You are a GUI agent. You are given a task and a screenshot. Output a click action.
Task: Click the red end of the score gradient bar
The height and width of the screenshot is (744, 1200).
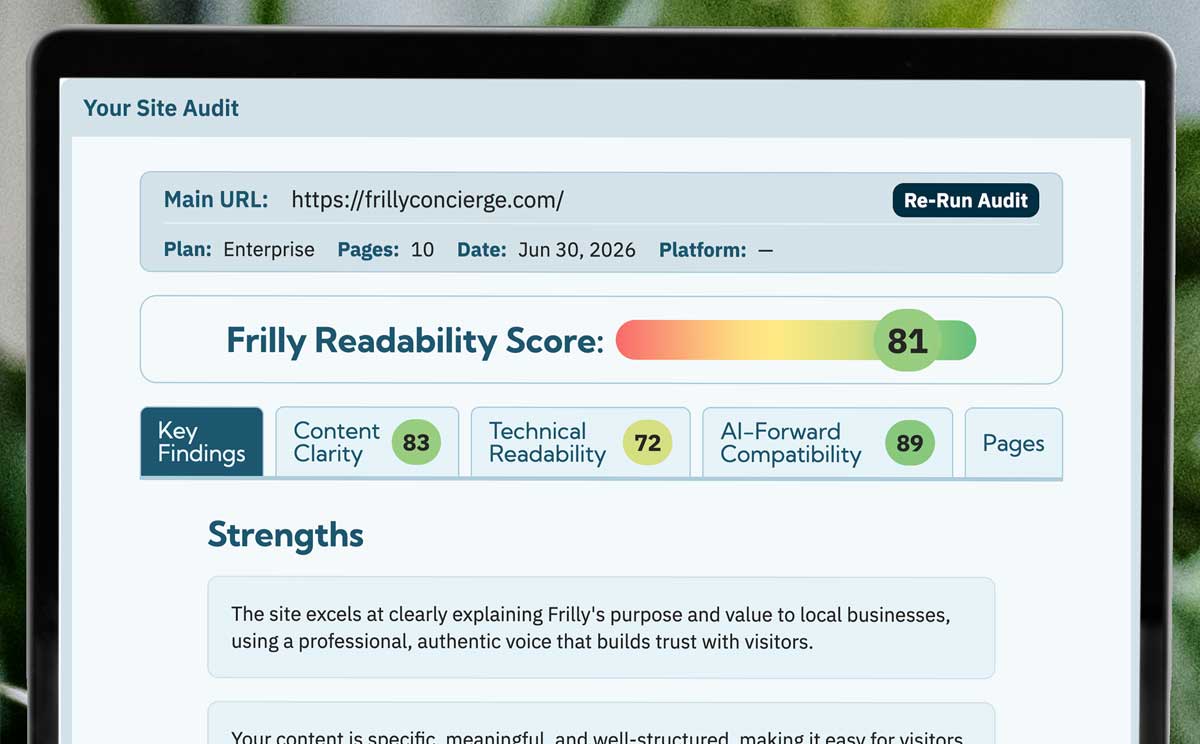pyautogui.click(x=632, y=340)
